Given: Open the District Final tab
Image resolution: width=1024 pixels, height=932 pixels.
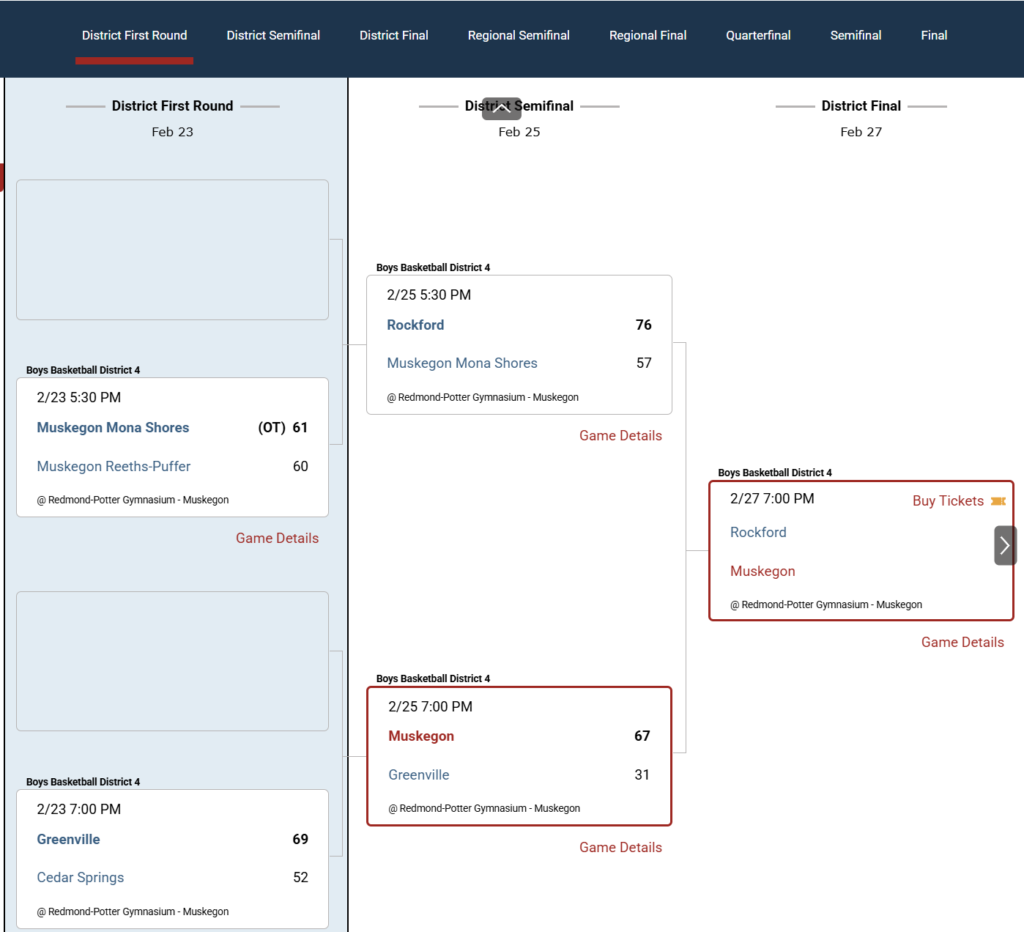Looking at the screenshot, I should tap(394, 35).
